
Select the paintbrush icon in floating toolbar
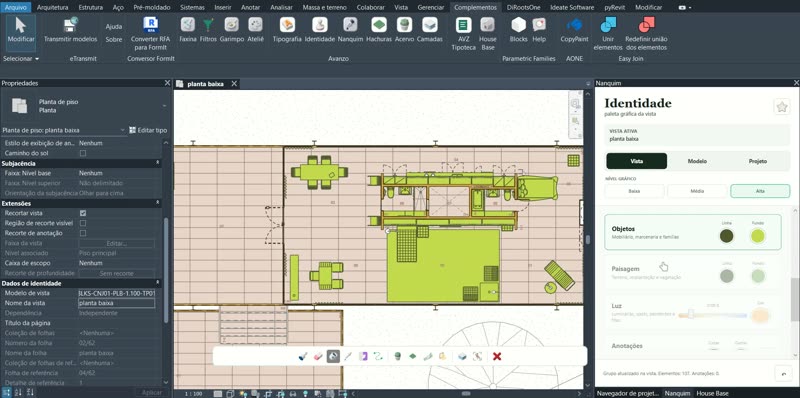click(x=303, y=356)
